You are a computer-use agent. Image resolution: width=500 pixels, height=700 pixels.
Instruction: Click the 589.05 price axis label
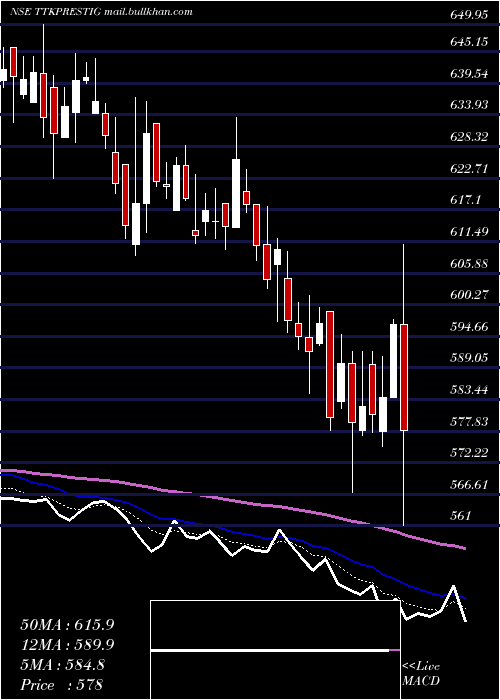[469, 358]
